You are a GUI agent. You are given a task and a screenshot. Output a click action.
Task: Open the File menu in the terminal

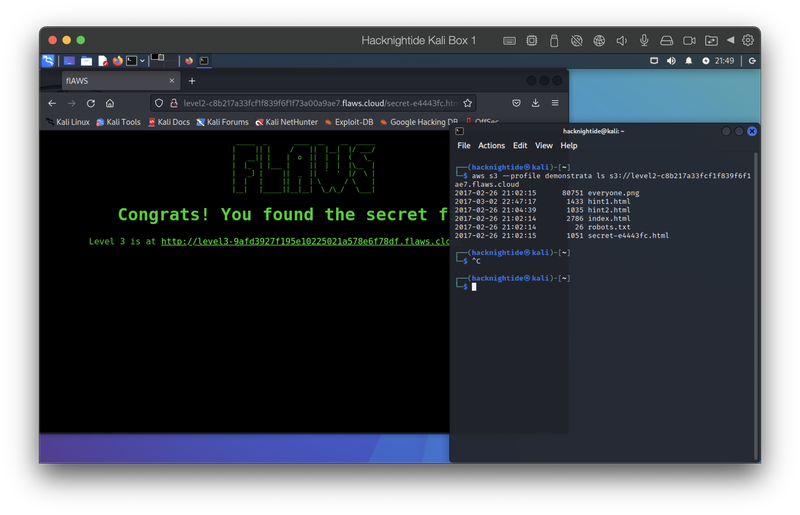(x=464, y=146)
